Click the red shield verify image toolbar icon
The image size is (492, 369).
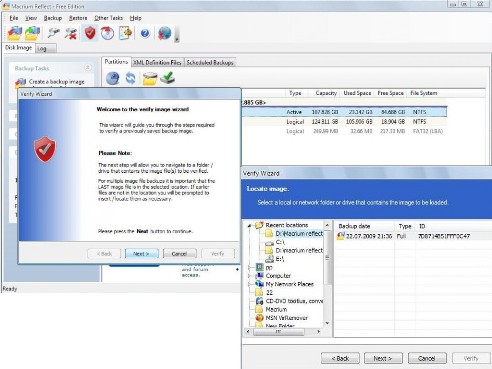coord(90,33)
